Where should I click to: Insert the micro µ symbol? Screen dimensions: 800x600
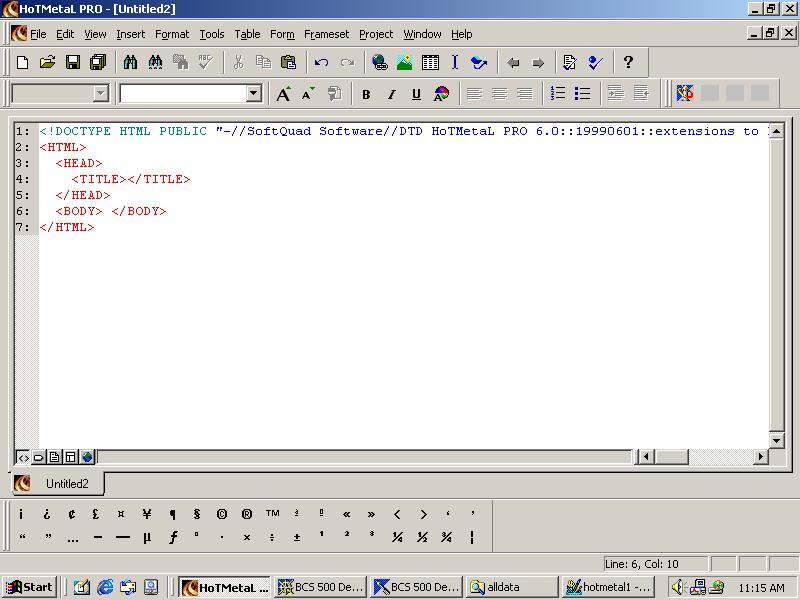pos(147,537)
